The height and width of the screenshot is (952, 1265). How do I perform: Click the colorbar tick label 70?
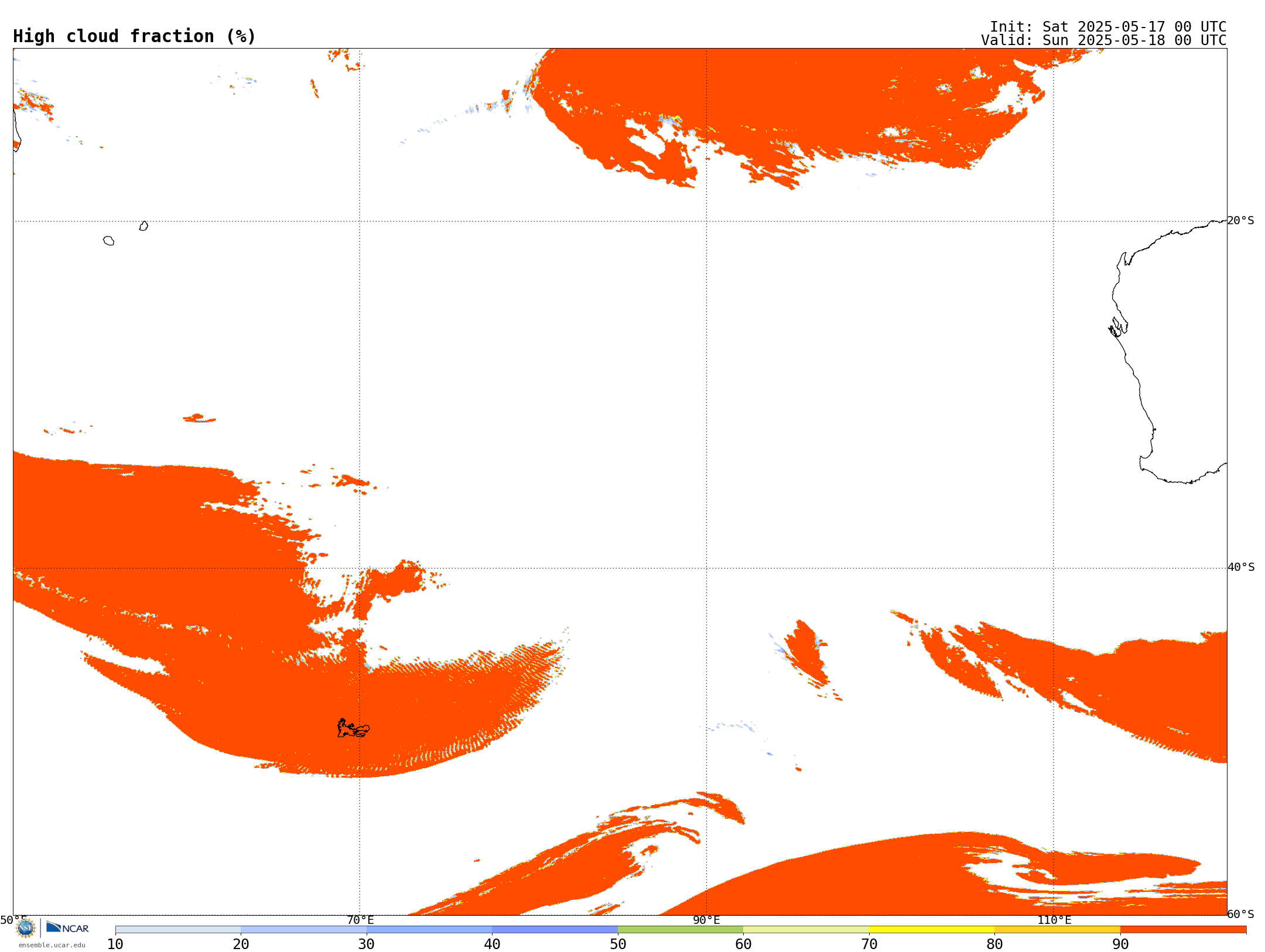(869, 944)
